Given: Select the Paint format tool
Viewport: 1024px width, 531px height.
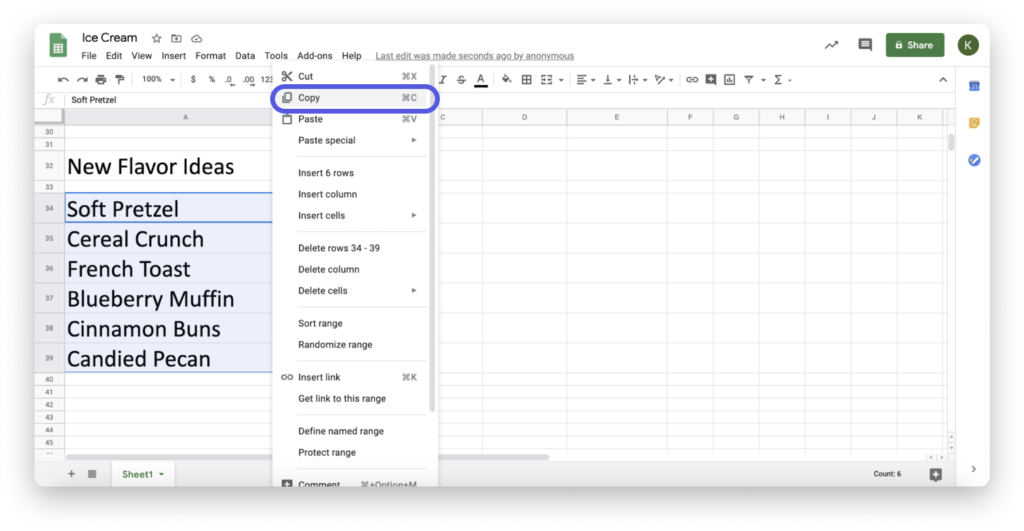Looking at the screenshot, I should 120,79.
